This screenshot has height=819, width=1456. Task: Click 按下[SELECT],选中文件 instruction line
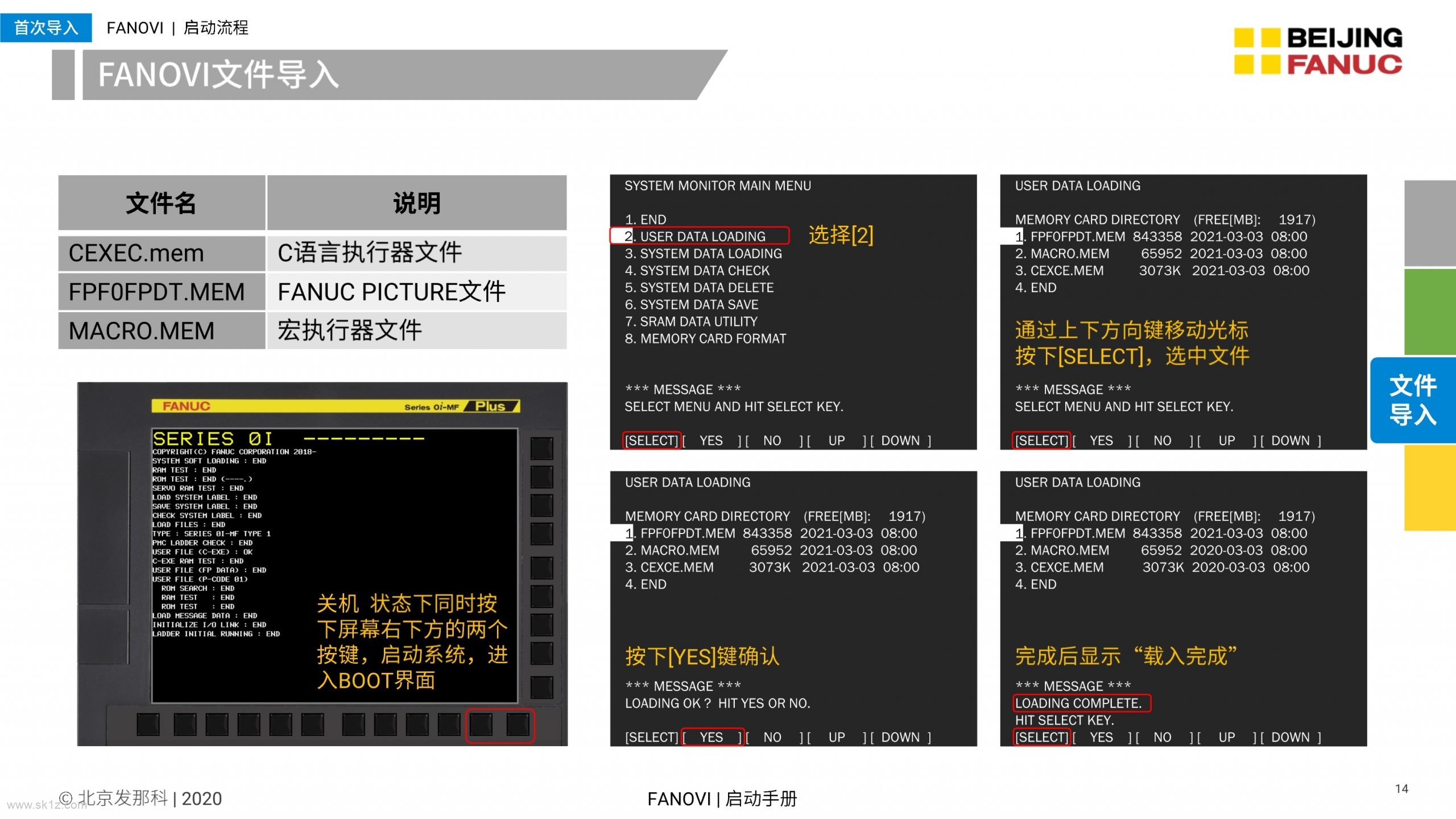pyautogui.click(x=1132, y=356)
